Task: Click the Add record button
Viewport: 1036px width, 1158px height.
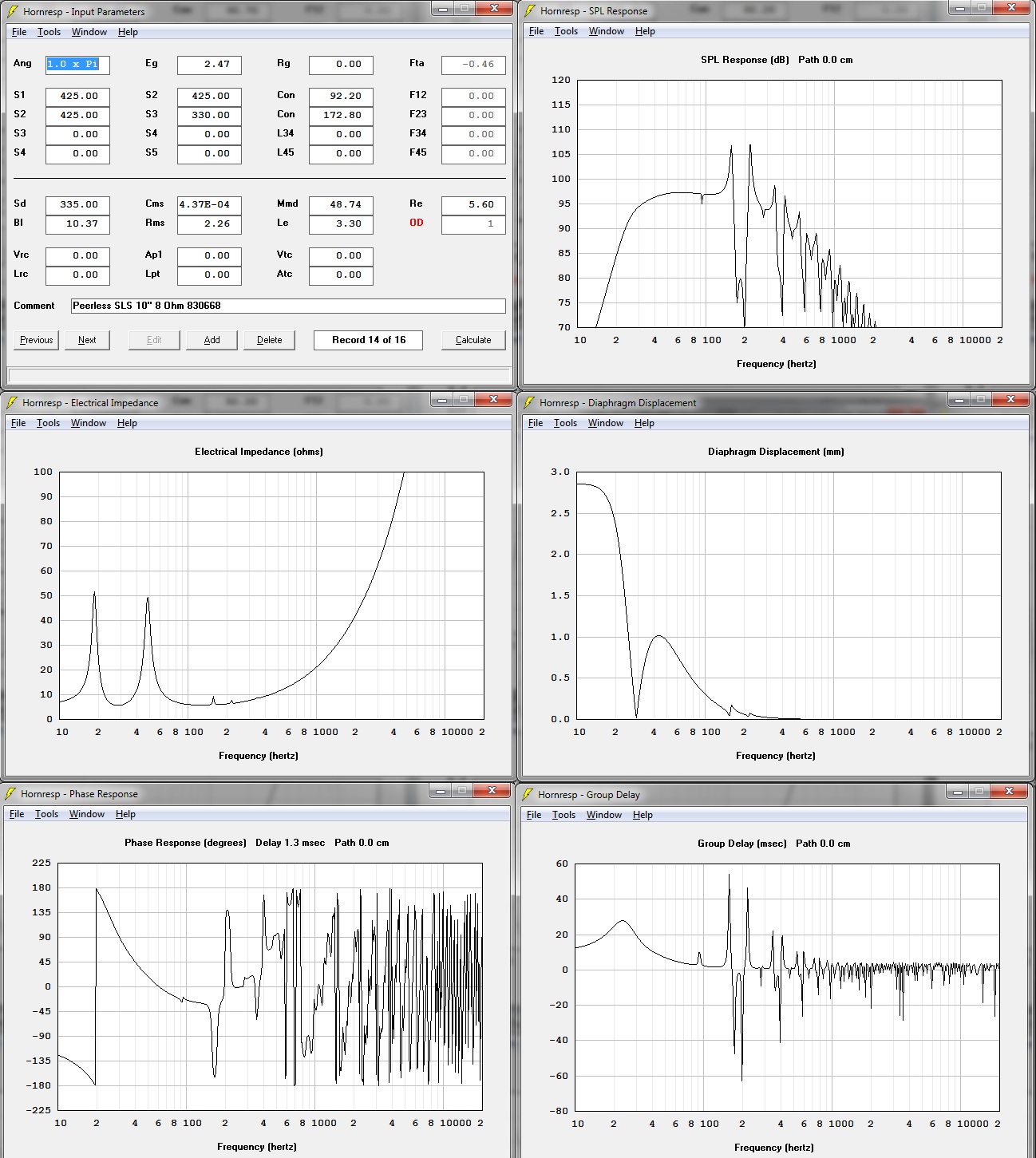Action: click(x=212, y=340)
